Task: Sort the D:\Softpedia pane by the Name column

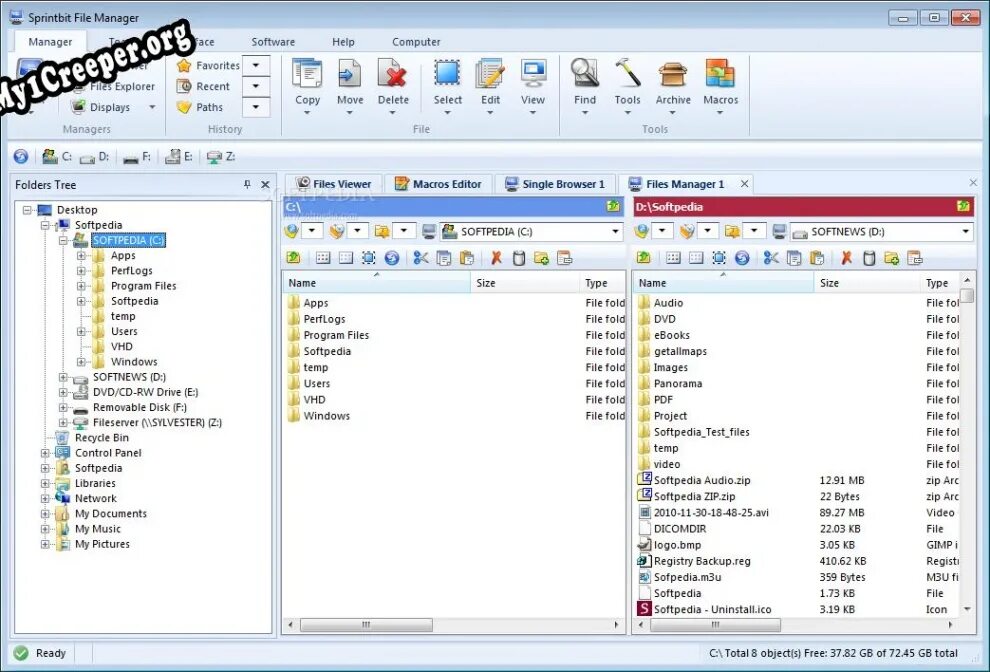Action: [724, 283]
